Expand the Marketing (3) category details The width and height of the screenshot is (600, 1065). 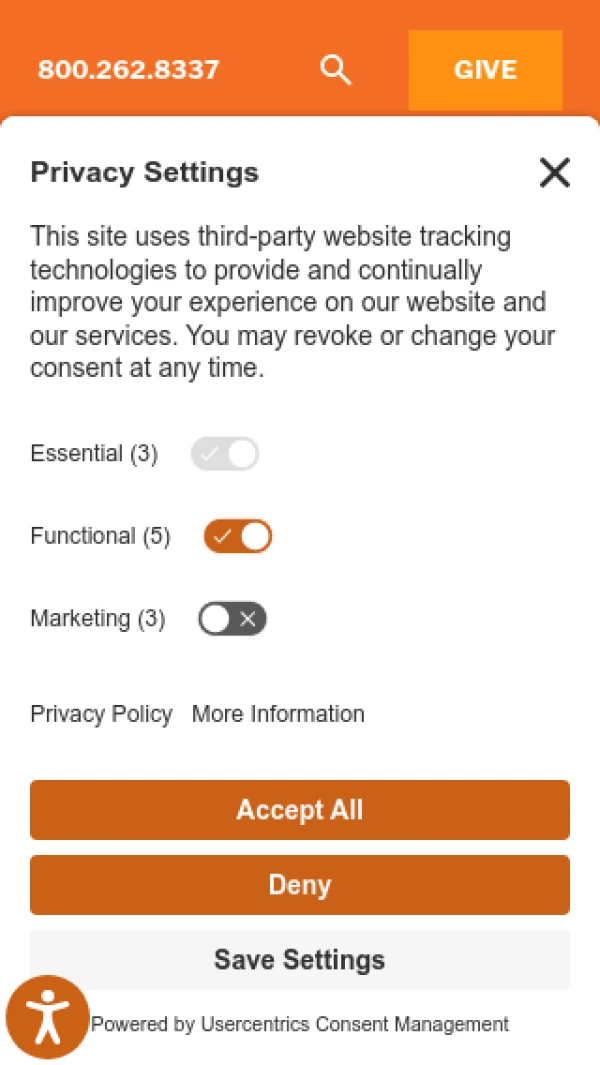pos(97,619)
